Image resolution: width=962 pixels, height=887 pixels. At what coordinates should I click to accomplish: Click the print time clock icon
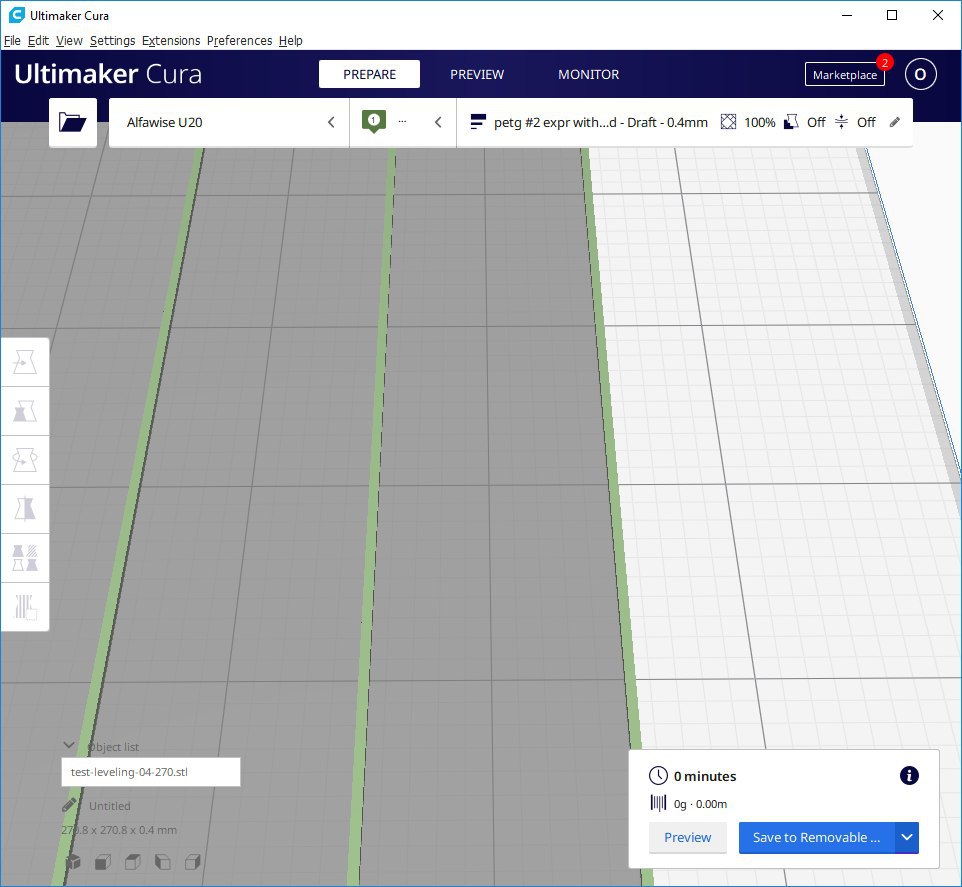(x=658, y=775)
